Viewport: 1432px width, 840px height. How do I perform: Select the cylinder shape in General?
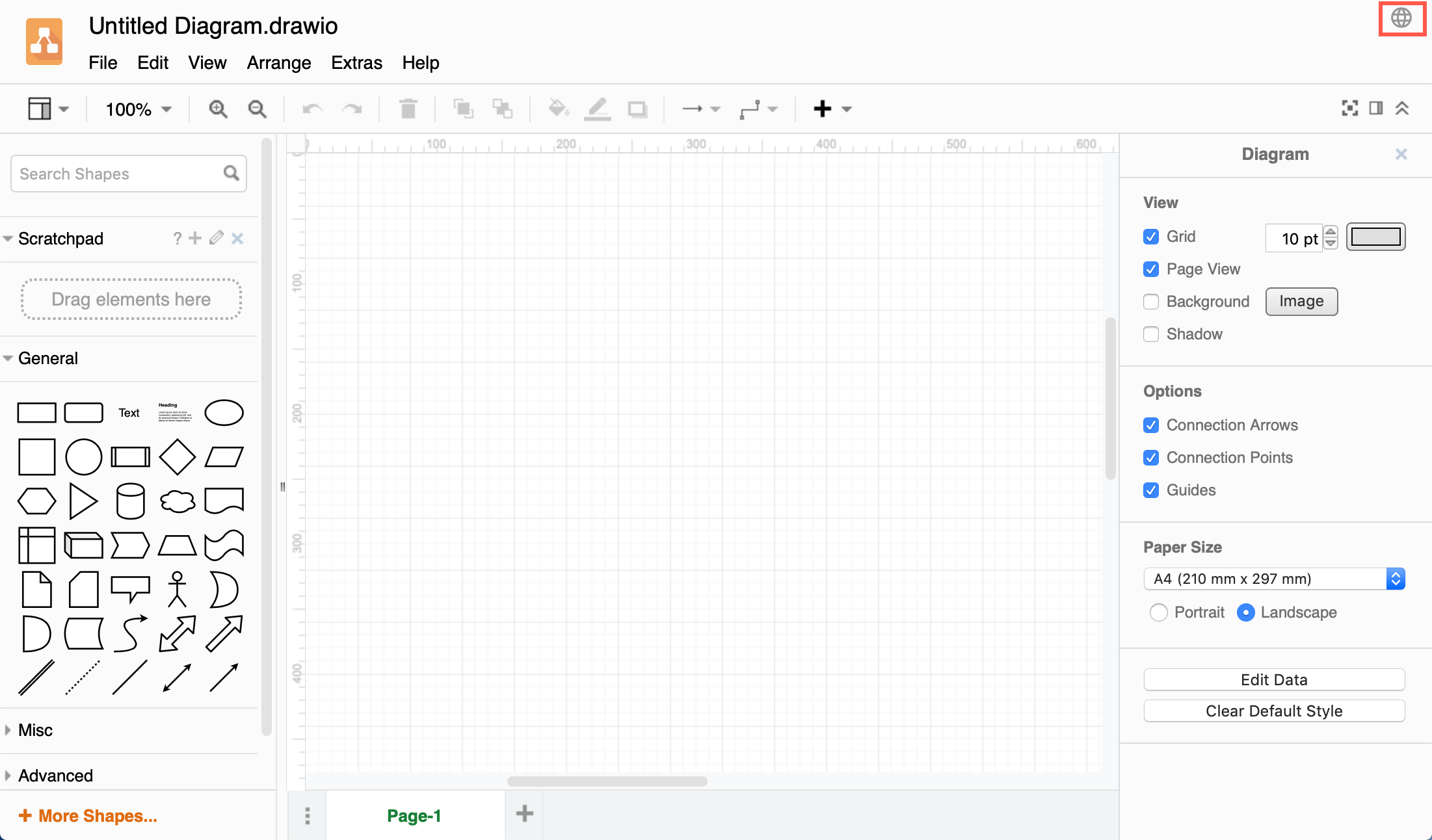(x=130, y=501)
